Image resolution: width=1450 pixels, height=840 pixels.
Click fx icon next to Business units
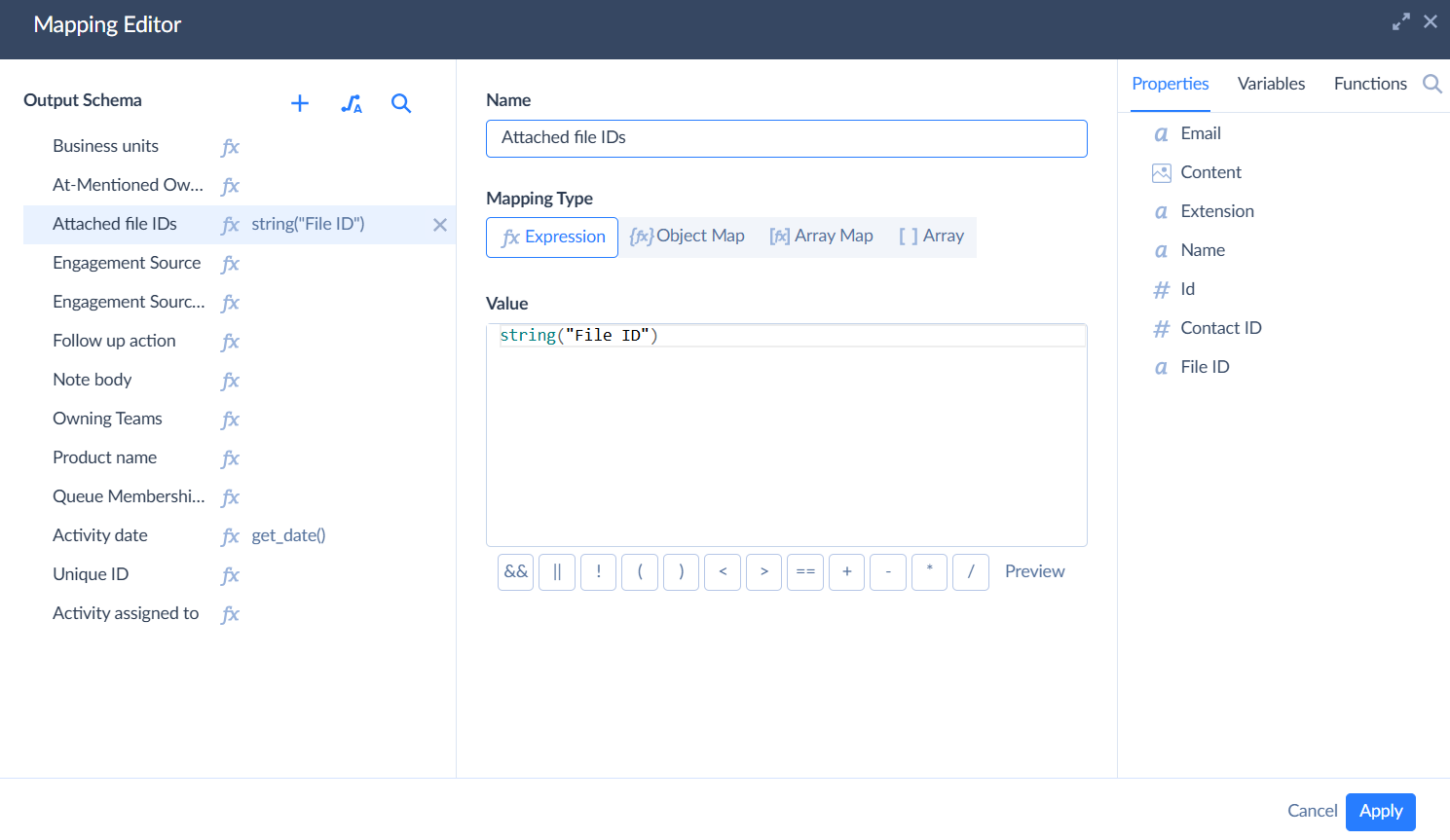click(230, 147)
